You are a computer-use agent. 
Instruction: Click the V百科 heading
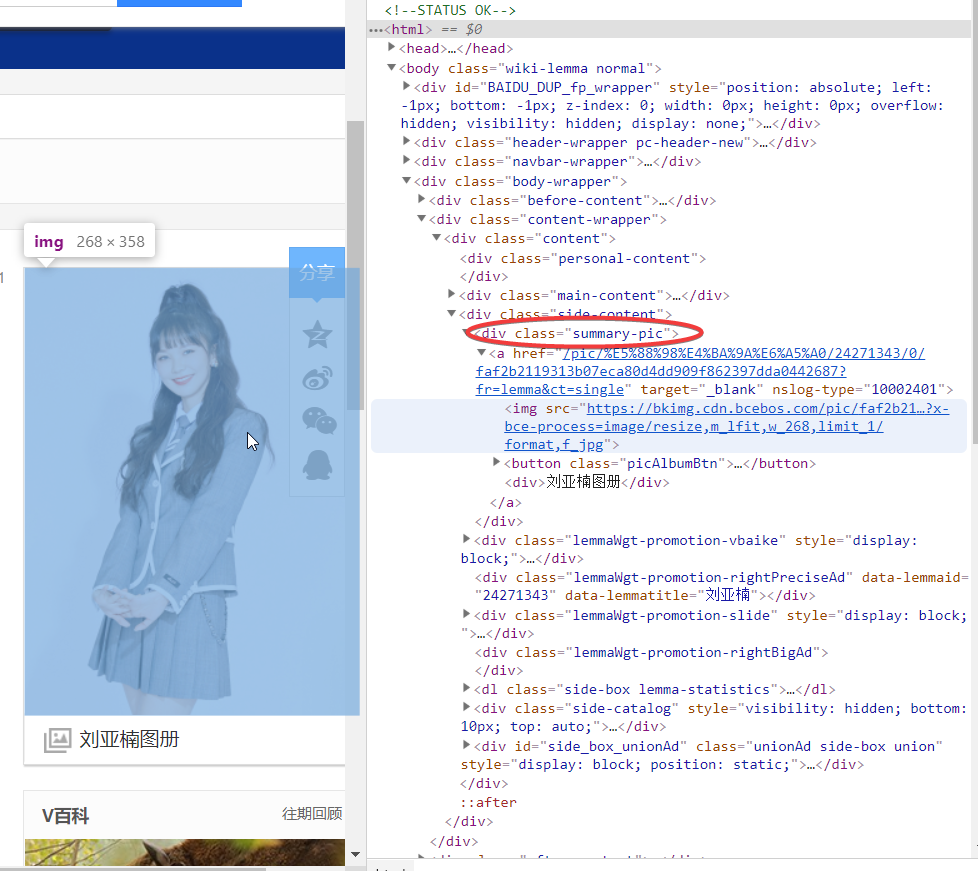65,815
